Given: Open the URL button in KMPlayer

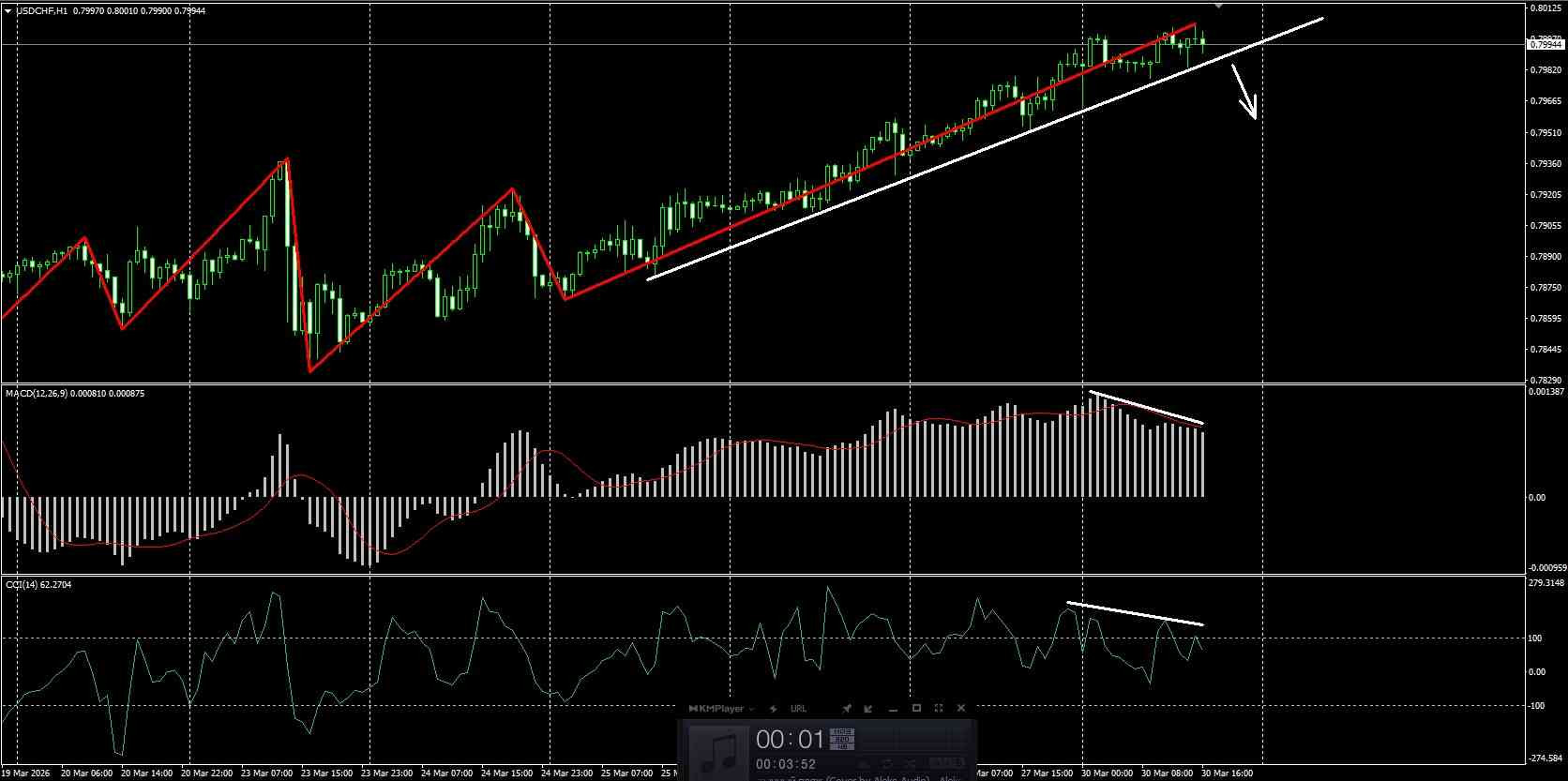Looking at the screenshot, I should (x=798, y=709).
